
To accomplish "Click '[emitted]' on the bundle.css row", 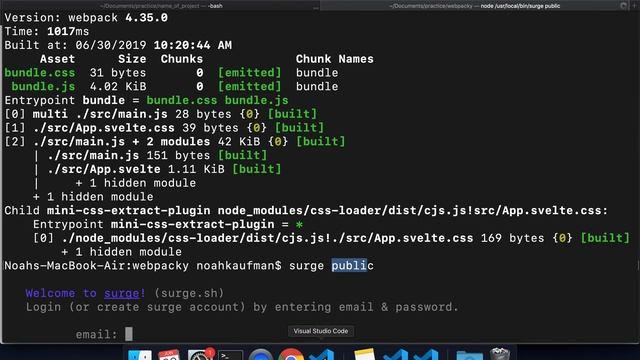I will click(x=249, y=73).
